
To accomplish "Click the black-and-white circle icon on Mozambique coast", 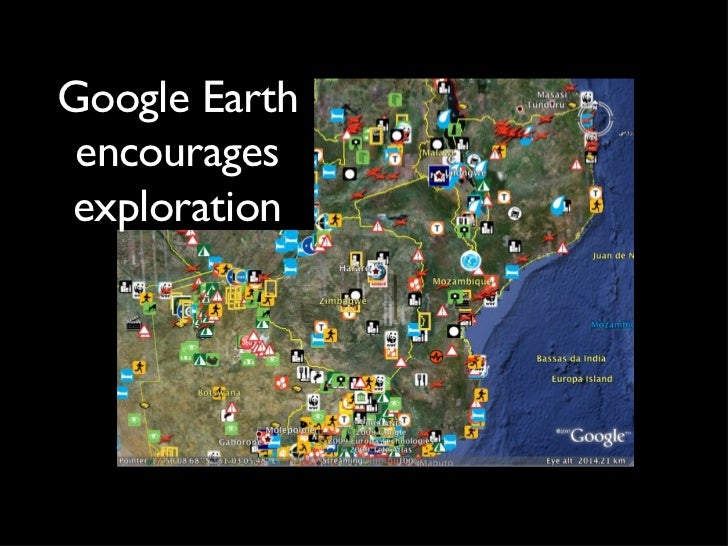I will tap(454, 332).
